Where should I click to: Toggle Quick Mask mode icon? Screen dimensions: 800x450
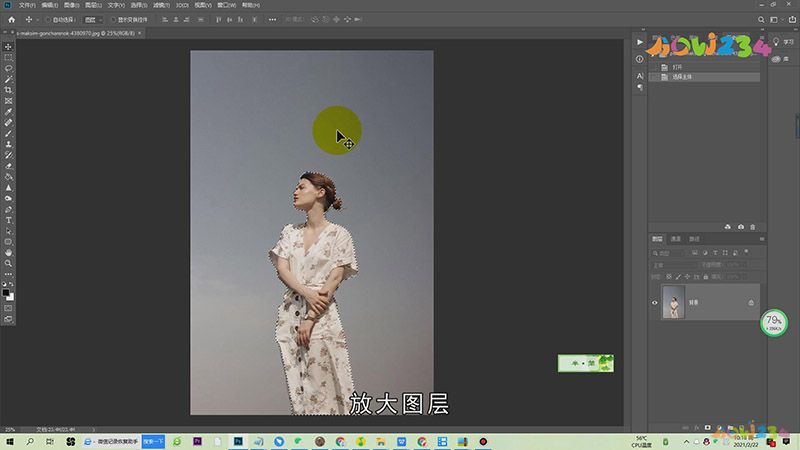8,308
